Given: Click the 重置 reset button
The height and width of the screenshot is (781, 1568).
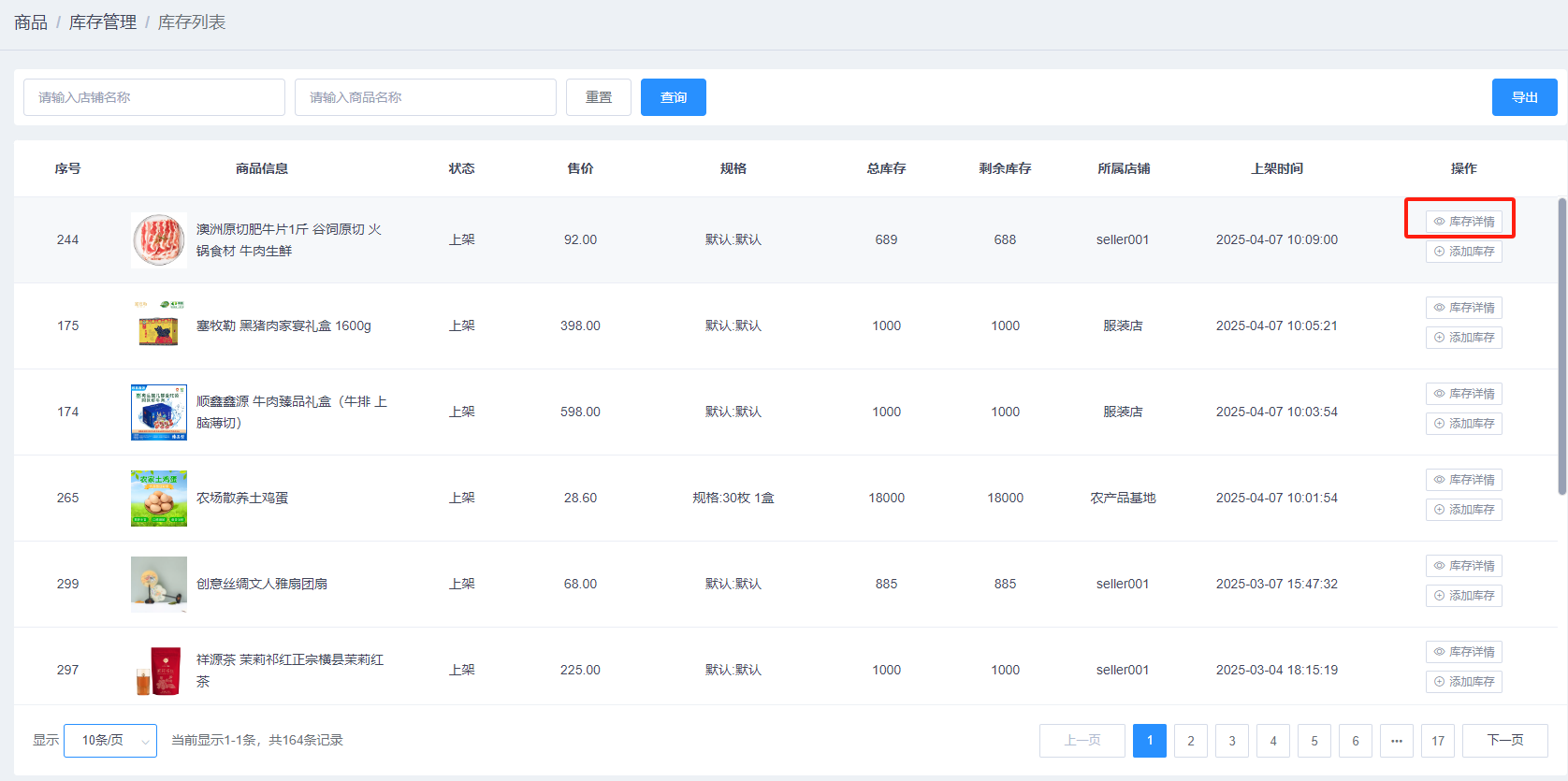Looking at the screenshot, I should (x=599, y=97).
